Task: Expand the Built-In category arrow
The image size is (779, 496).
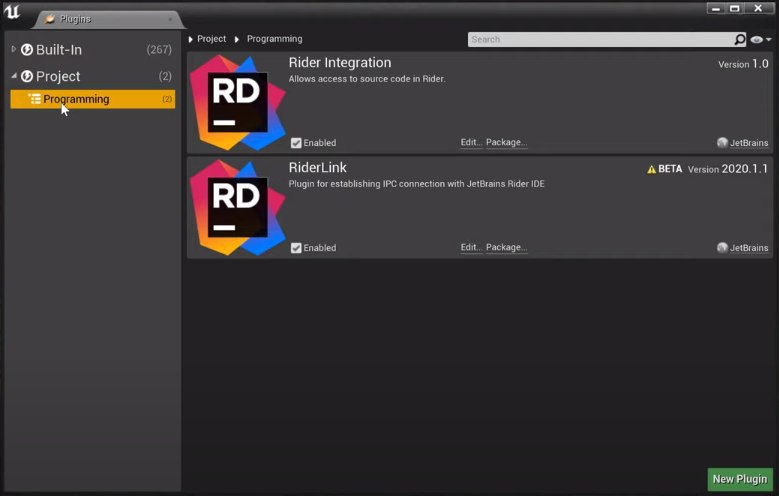Action: pos(14,49)
